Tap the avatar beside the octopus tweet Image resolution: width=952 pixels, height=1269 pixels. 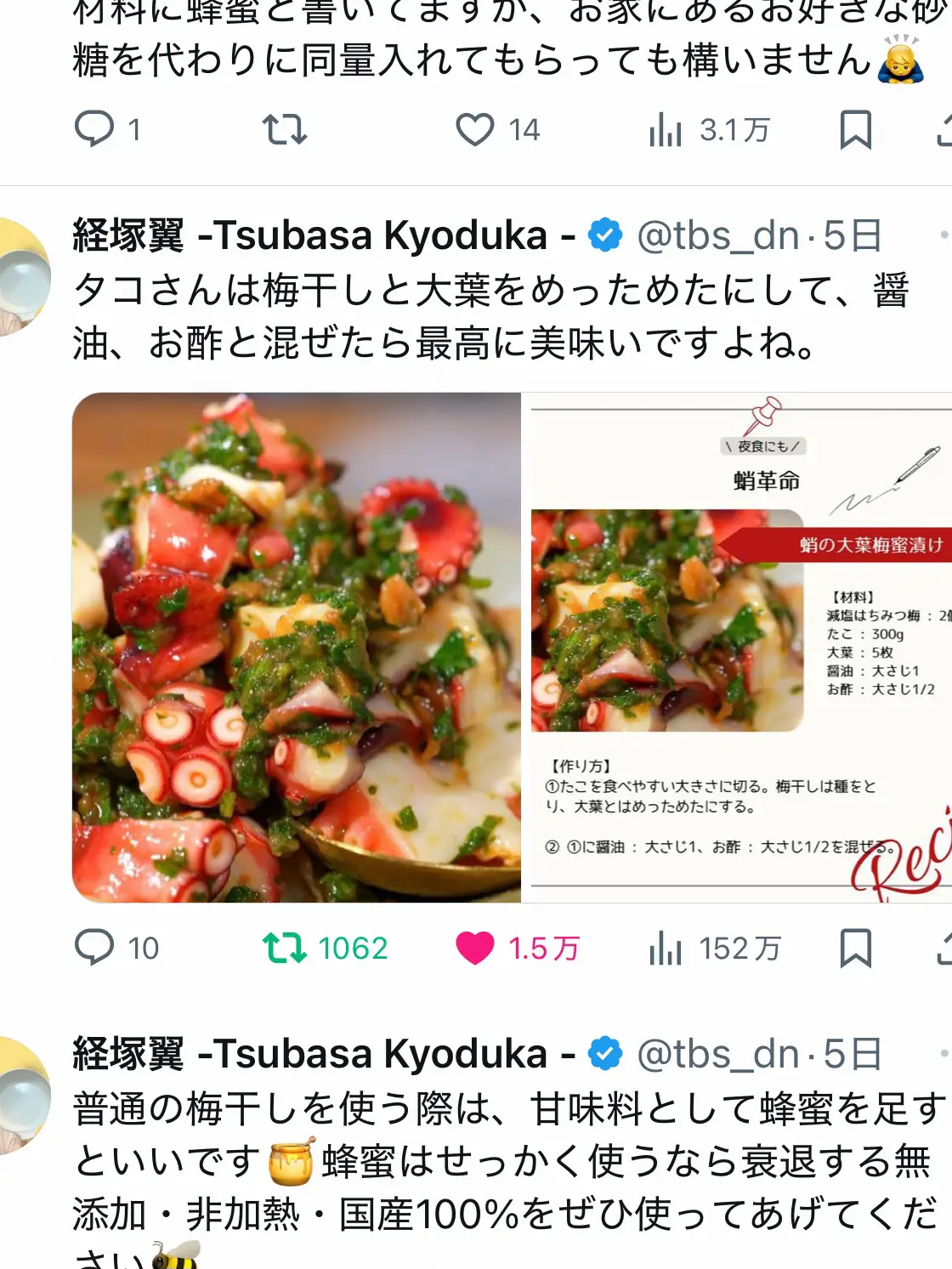22,277
